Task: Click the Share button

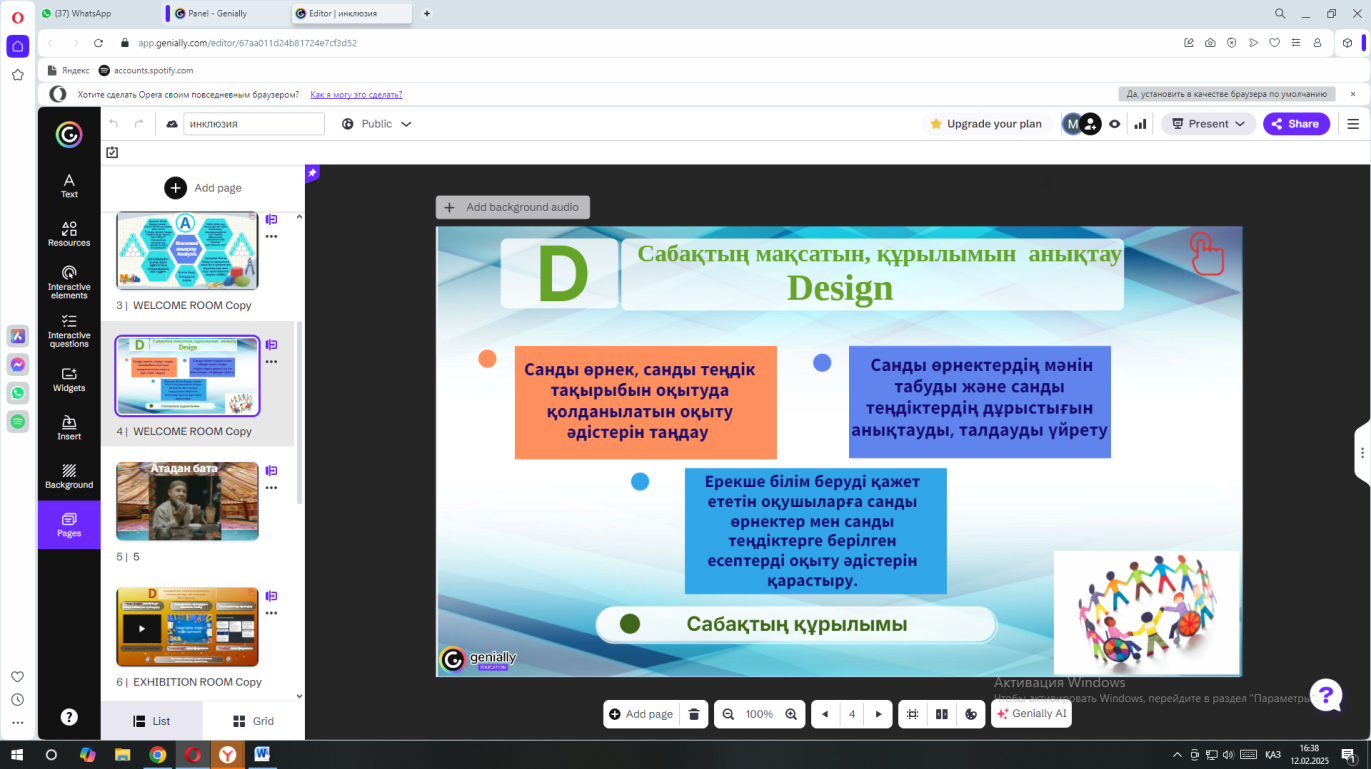Action: point(1295,124)
